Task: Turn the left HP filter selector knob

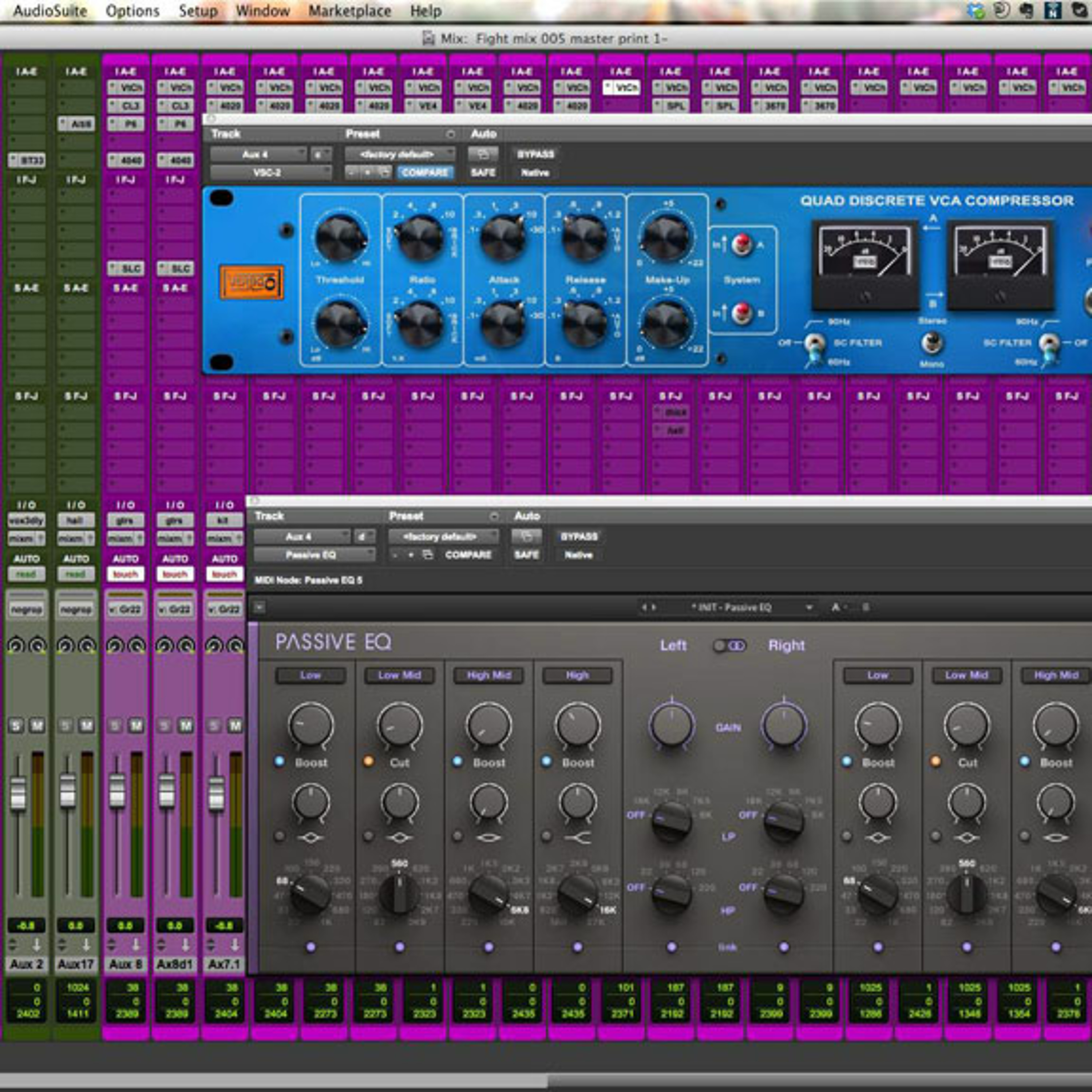Action: click(x=671, y=894)
